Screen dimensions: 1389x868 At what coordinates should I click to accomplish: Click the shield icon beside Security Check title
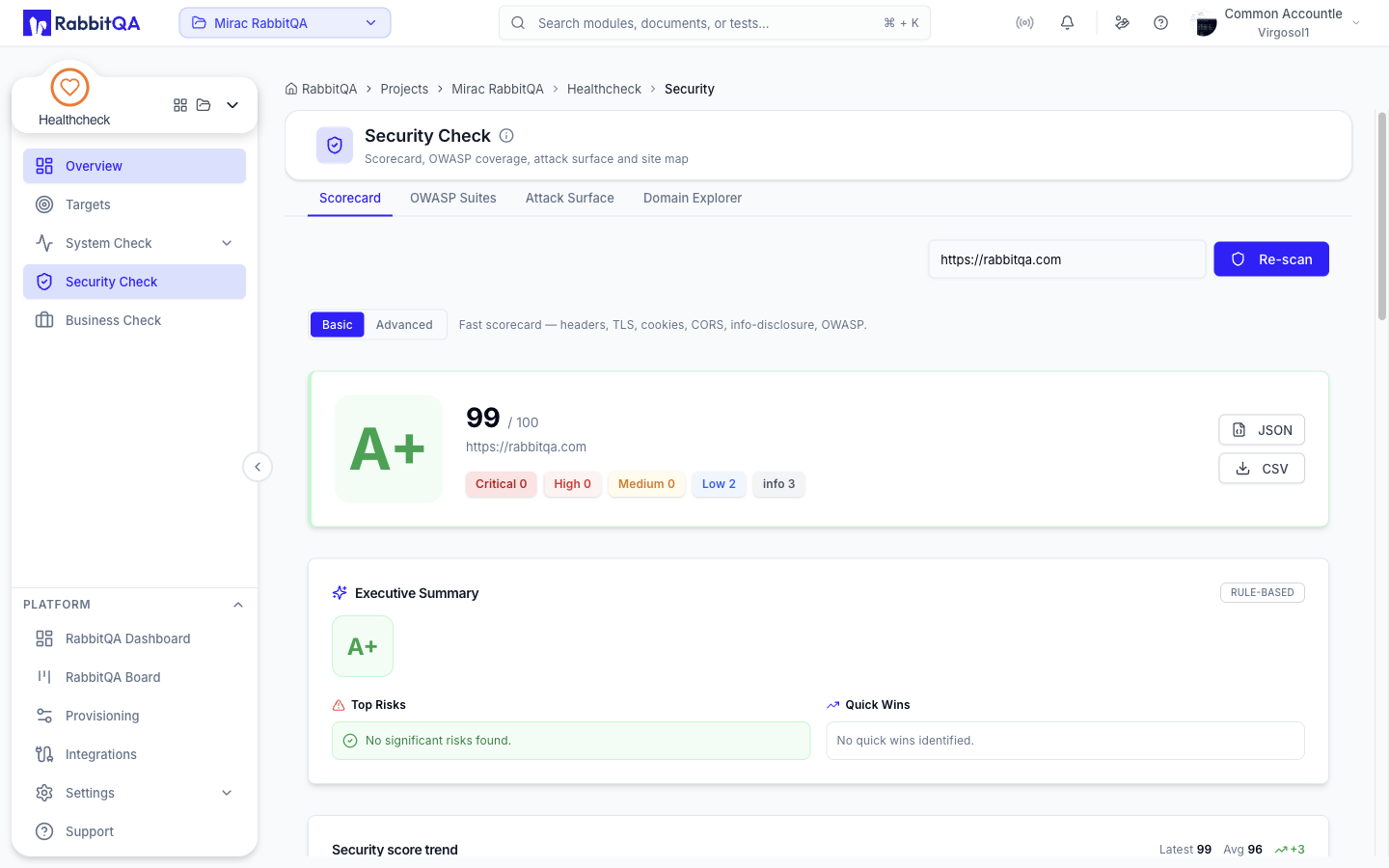(x=335, y=146)
